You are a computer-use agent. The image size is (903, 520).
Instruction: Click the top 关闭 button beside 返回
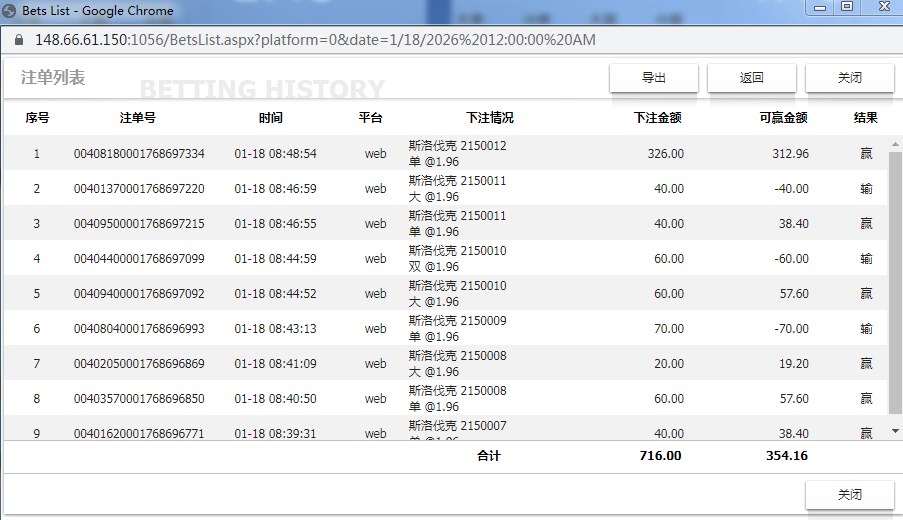(849, 78)
